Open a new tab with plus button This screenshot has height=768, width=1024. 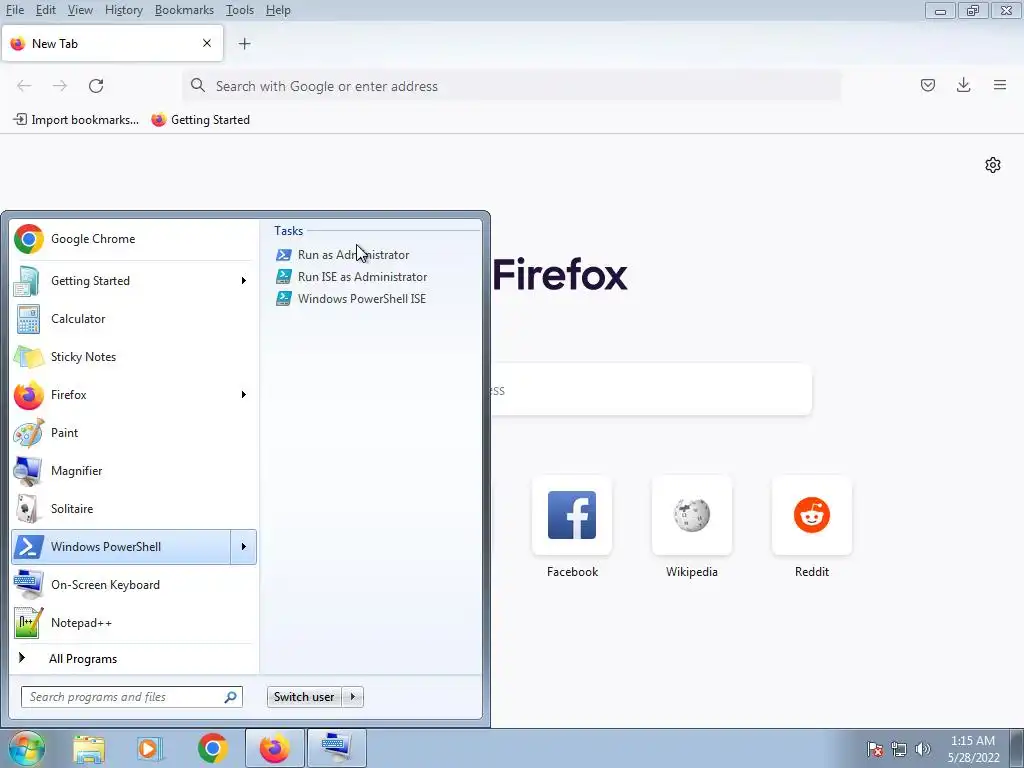[244, 44]
